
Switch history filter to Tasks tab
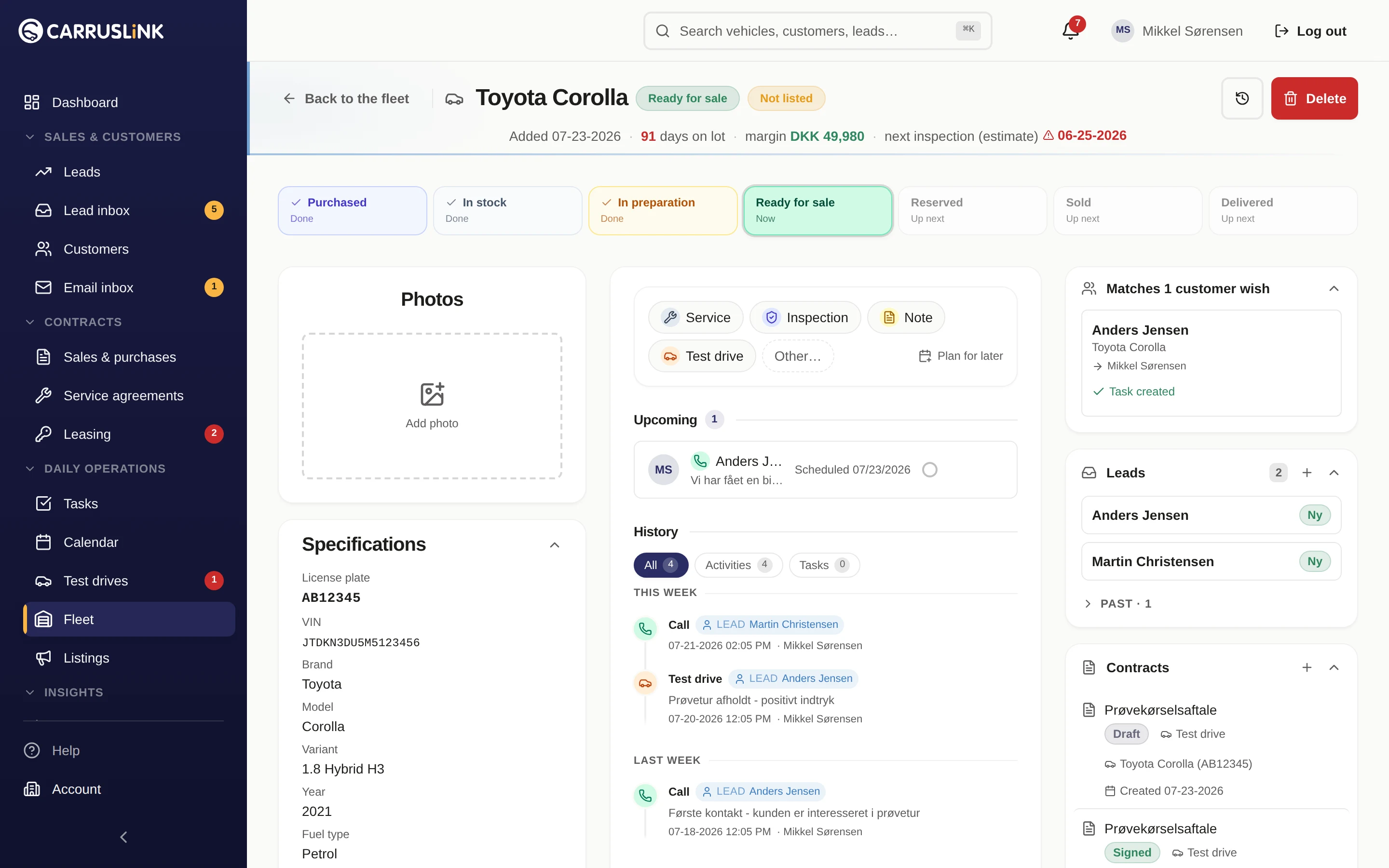(824, 565)
